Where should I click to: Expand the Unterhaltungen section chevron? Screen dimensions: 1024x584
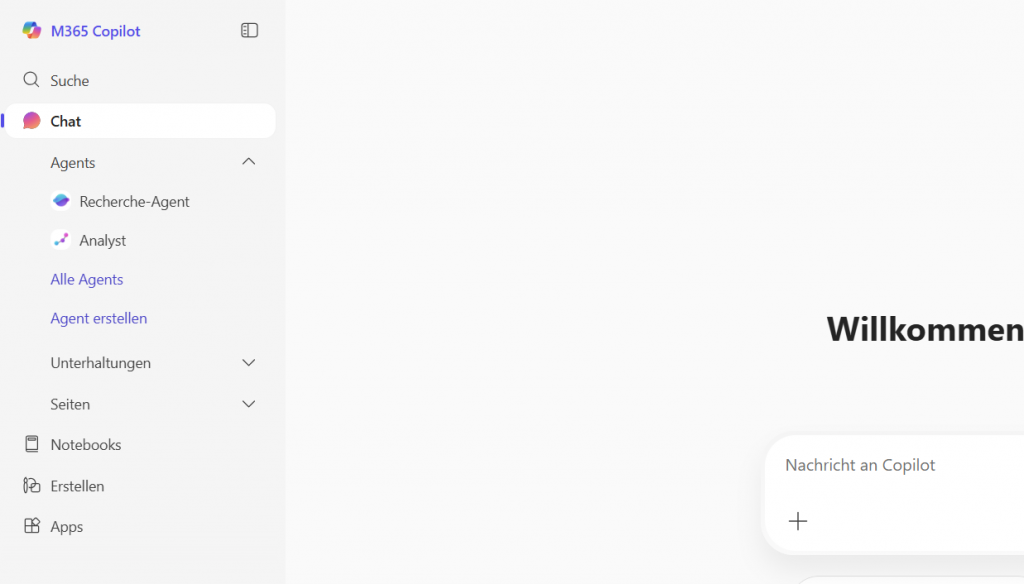coord(249,363)
